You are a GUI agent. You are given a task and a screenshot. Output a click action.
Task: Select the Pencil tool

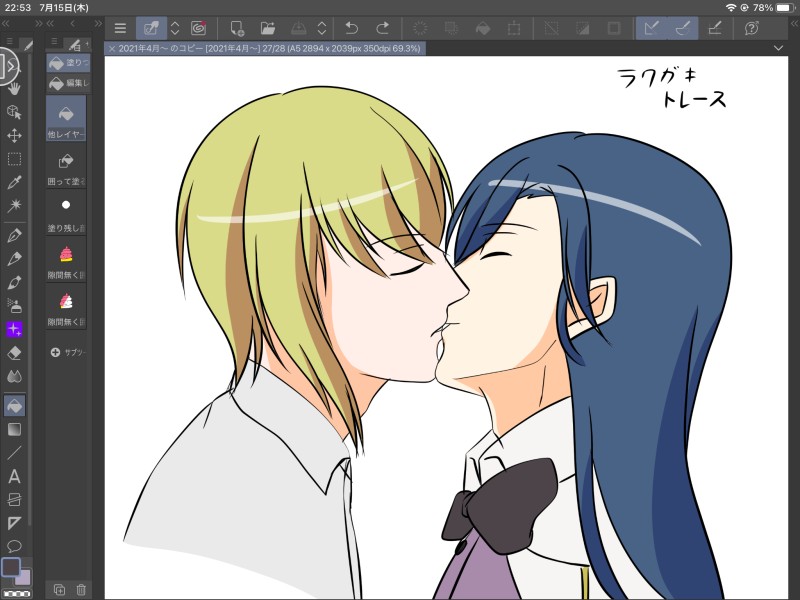pyautogui.click(x=14, y=259)
